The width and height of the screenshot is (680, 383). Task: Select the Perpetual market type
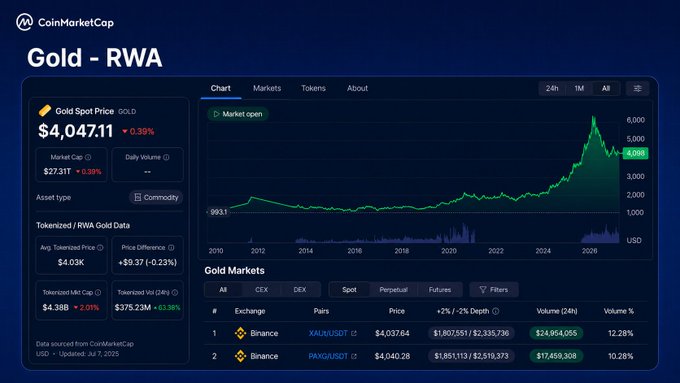(x=393, y=290)
